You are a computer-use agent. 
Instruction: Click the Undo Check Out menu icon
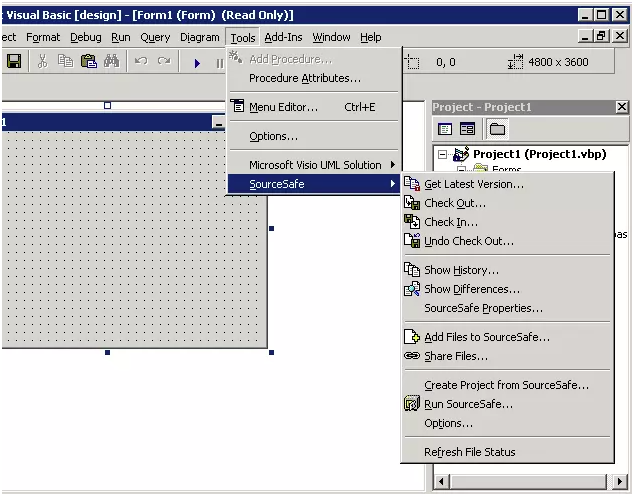412,241
